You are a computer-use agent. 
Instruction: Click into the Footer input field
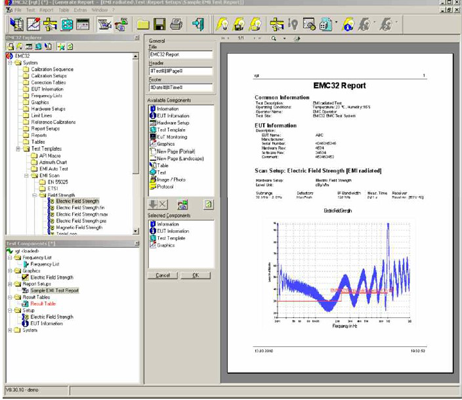180,87
